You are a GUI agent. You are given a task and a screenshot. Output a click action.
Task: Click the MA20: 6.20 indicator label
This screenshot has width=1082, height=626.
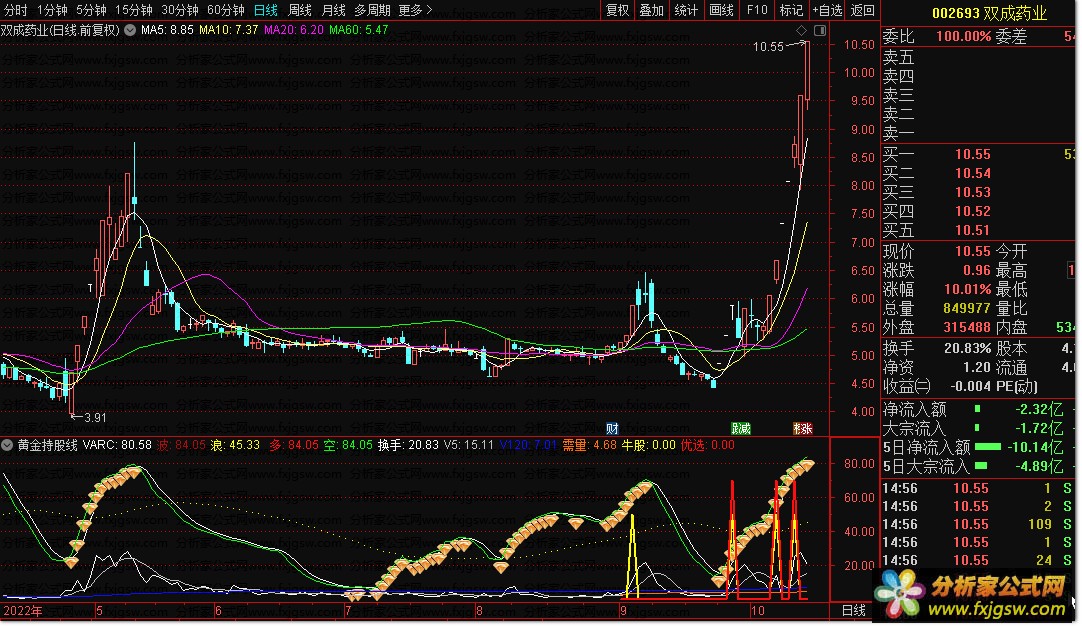pos(293,30)
